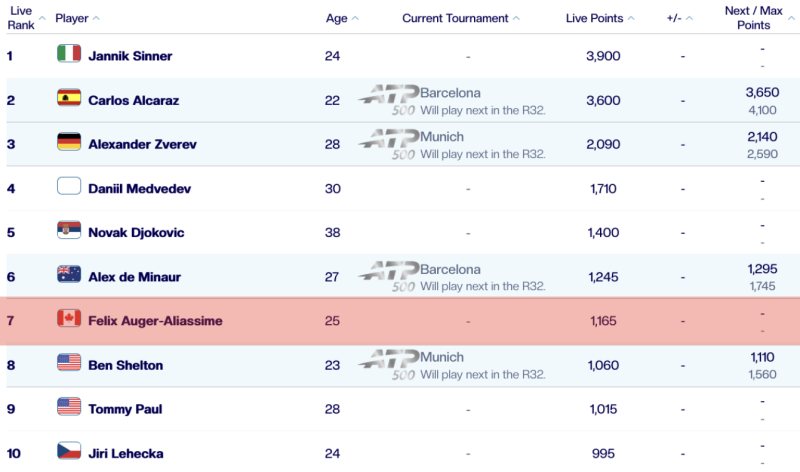Click the Serbian flag beside Novak Djokovic
800x472 pixels.
tap(69, 230)
